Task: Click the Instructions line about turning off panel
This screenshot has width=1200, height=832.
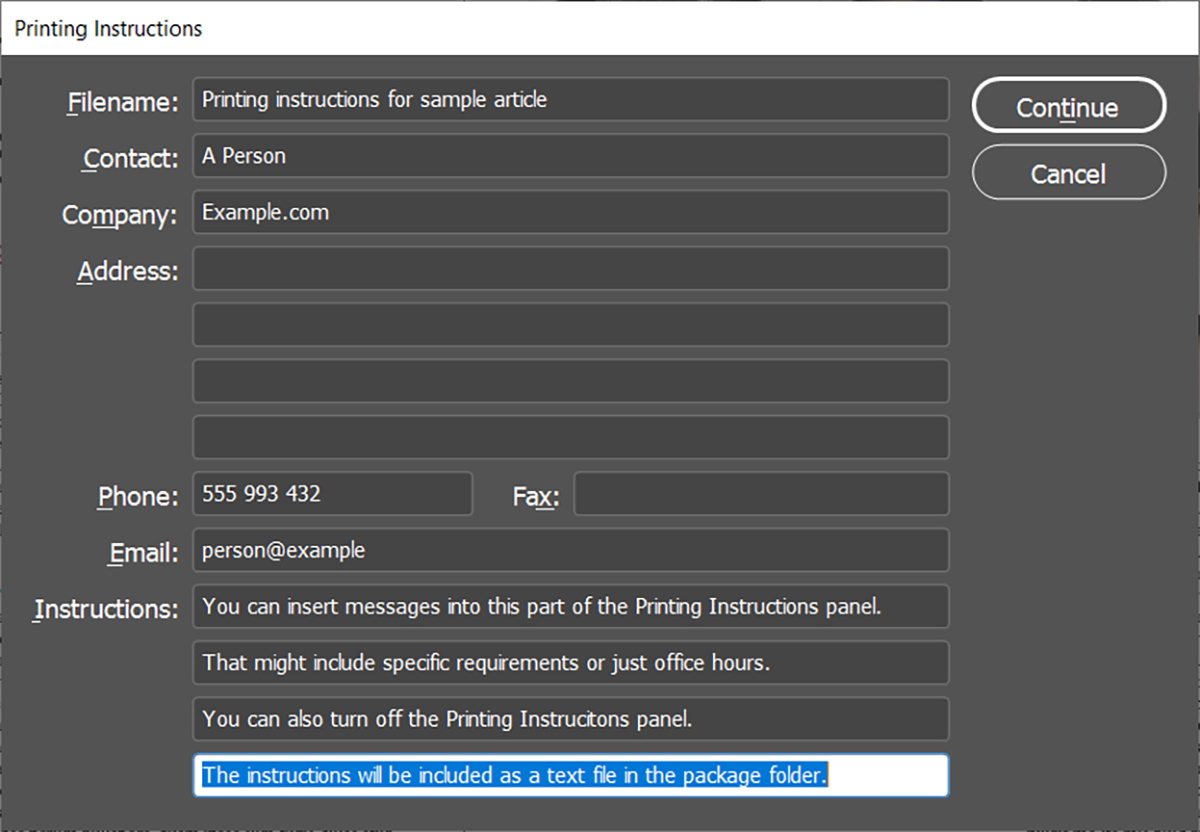Action: coord(571,719)
